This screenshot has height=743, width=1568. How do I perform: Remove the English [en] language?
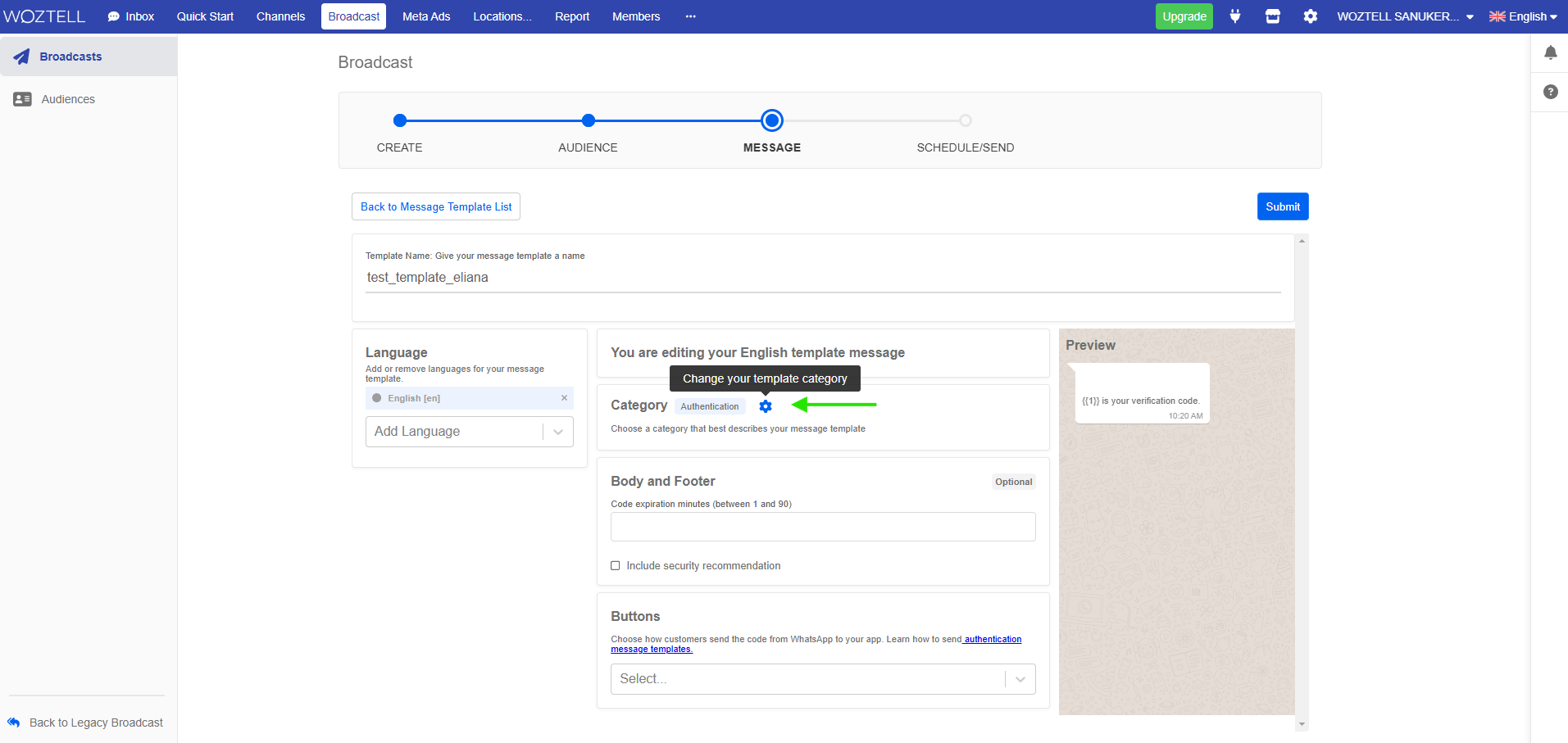point(564,398)
